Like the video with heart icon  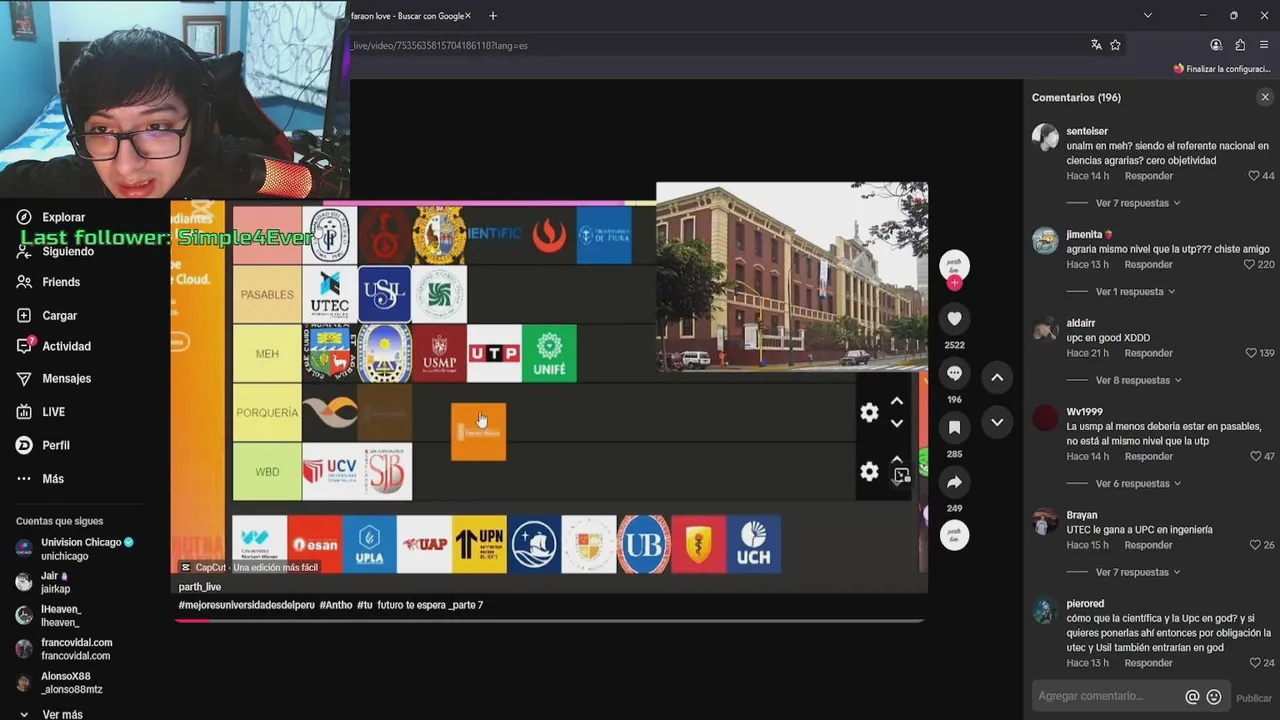pos(954,318)
